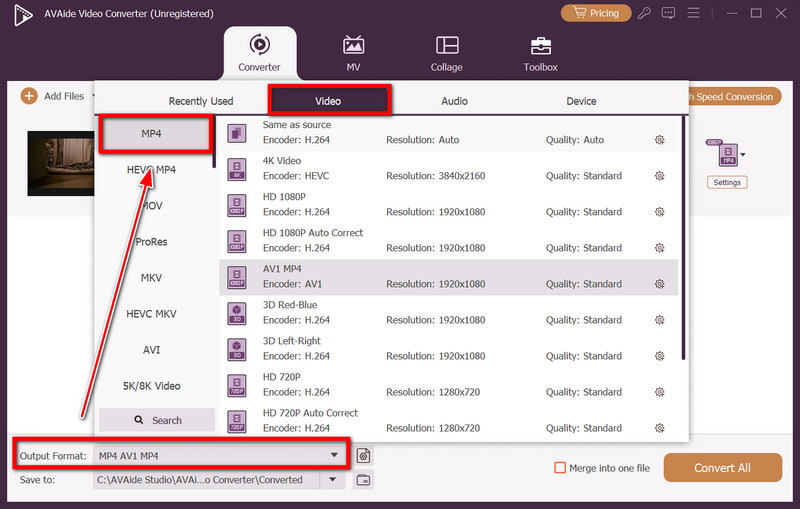
Task: Click the preset list vertical scrollbar
Action: [684, 238]
